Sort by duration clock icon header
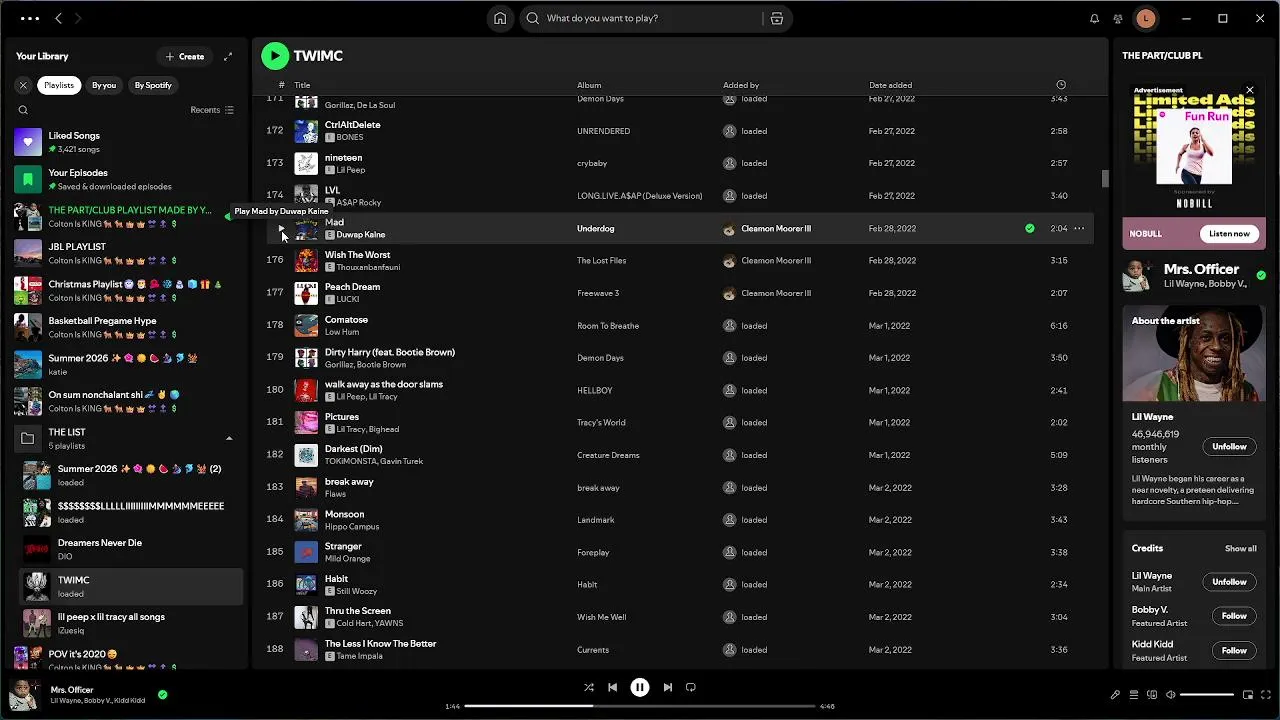 point(1061,85)
